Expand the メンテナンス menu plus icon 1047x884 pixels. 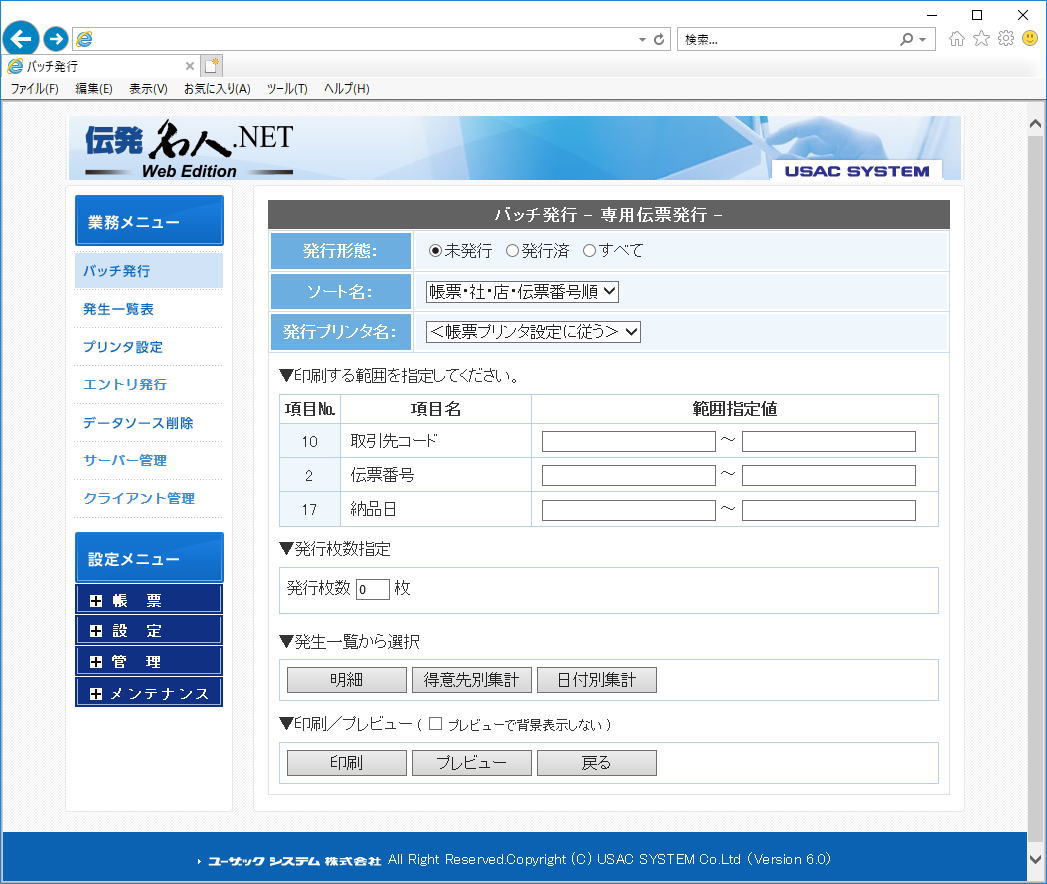pyautogui.click(x=96, y=694)
